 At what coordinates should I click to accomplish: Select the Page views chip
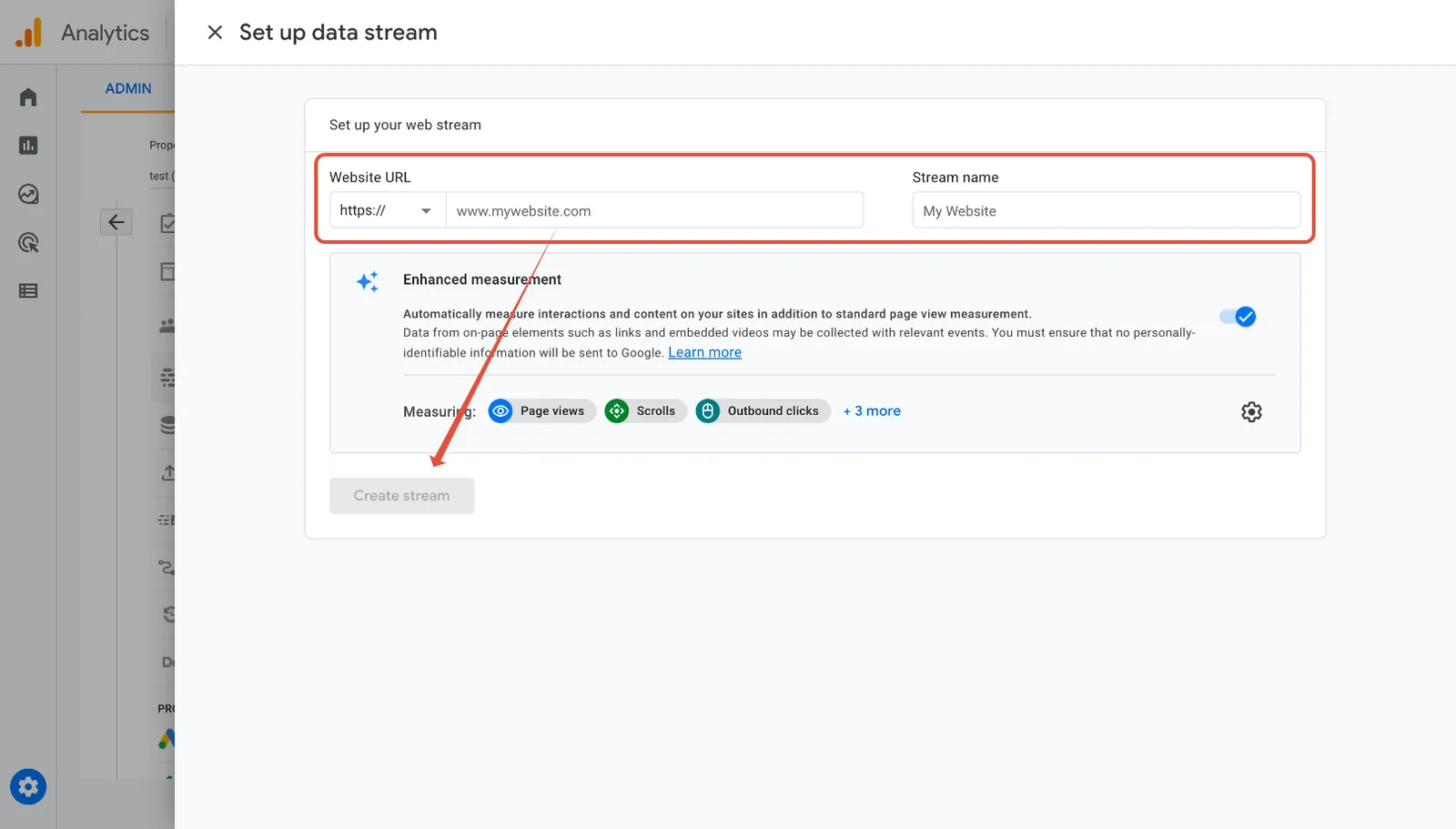click(x=541, y=411)
